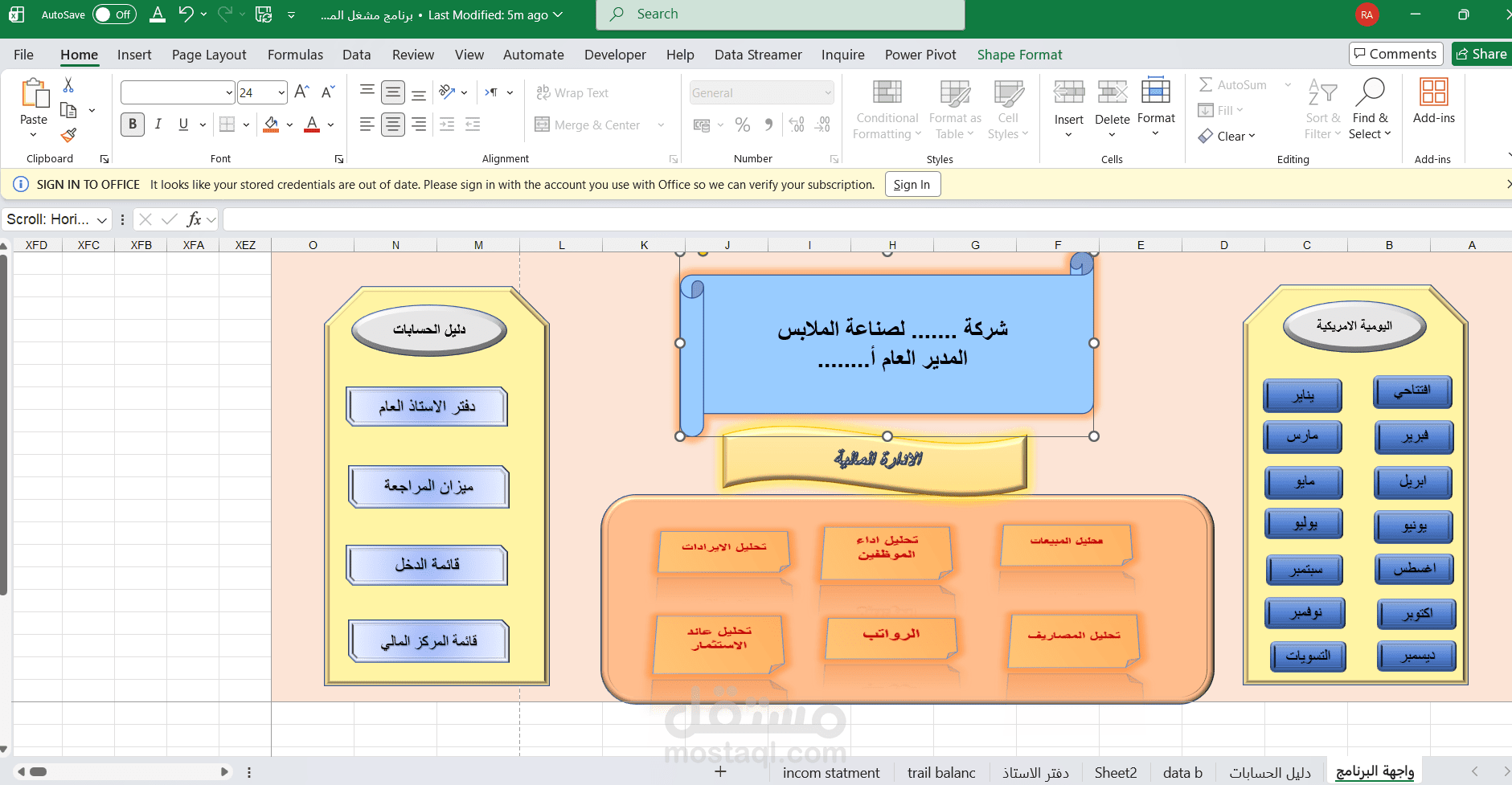Viewport: 1512px width, 785px height.
Task: Open the Sheet2 sheet tab
Action: pos(1116,773)
